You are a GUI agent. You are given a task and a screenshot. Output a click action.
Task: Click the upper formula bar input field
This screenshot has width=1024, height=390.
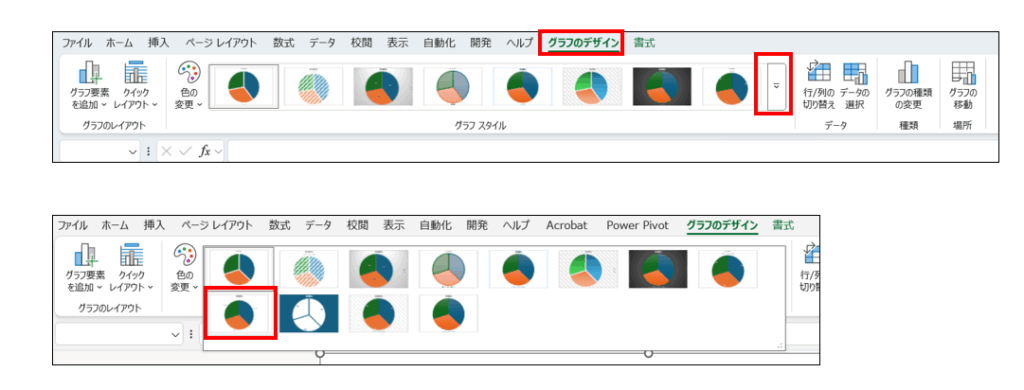[613, 152]
